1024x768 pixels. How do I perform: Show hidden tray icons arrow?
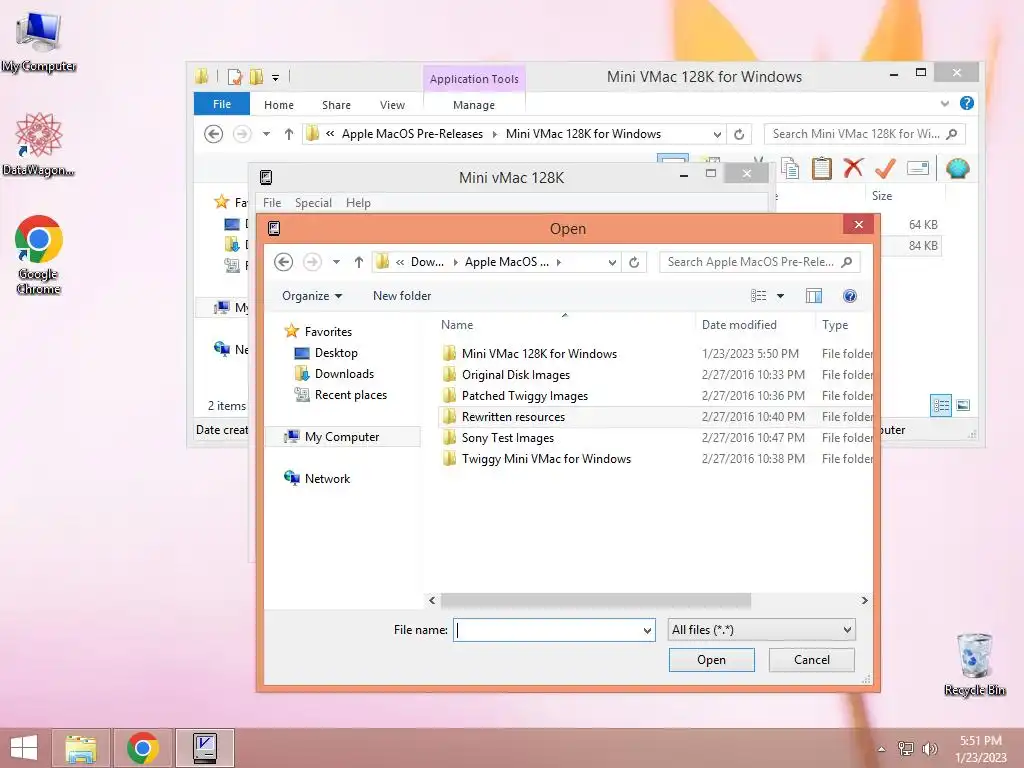(x=882, y=749)
